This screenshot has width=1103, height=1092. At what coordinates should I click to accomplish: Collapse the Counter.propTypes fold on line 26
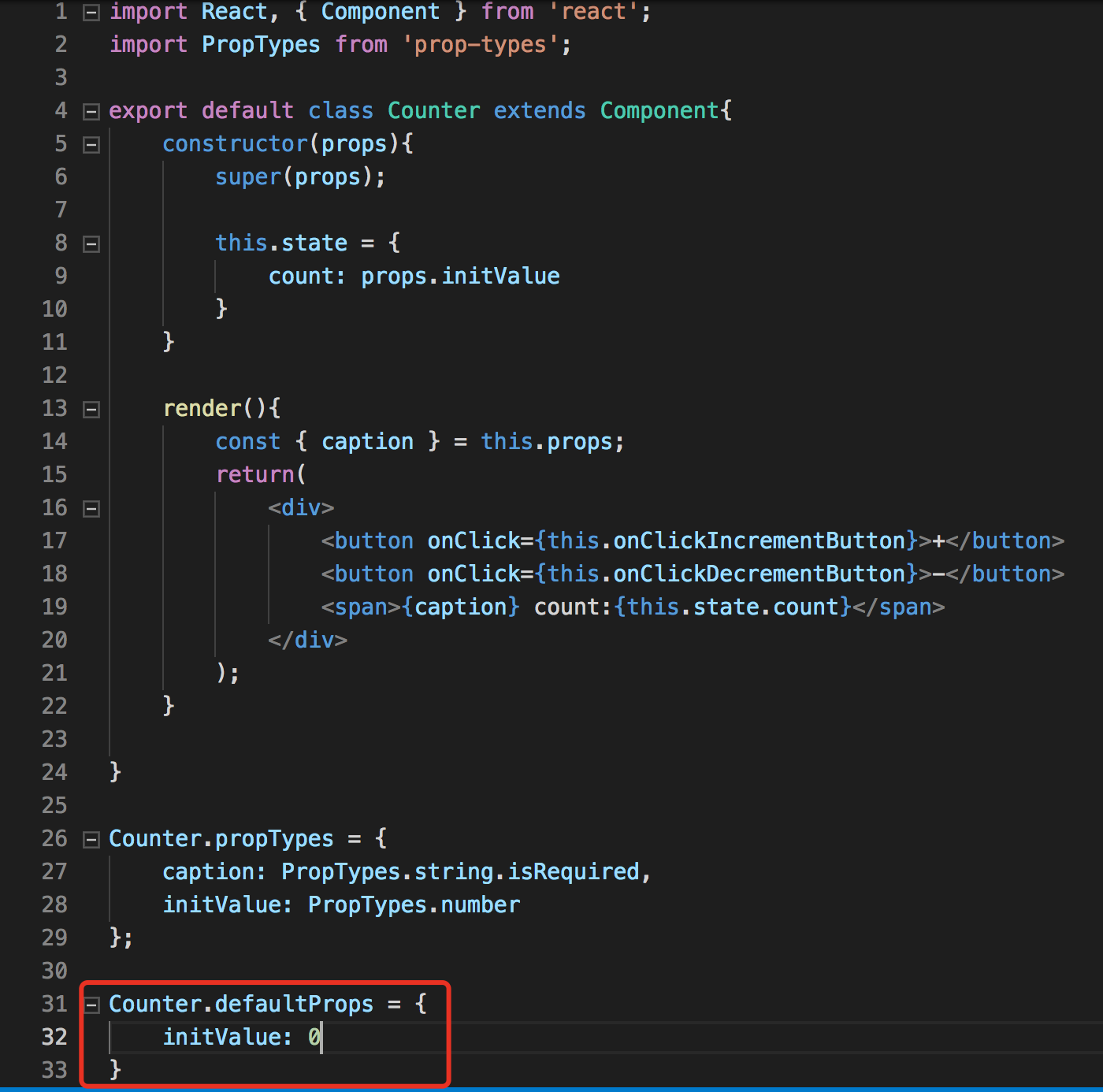click(91, 839)
